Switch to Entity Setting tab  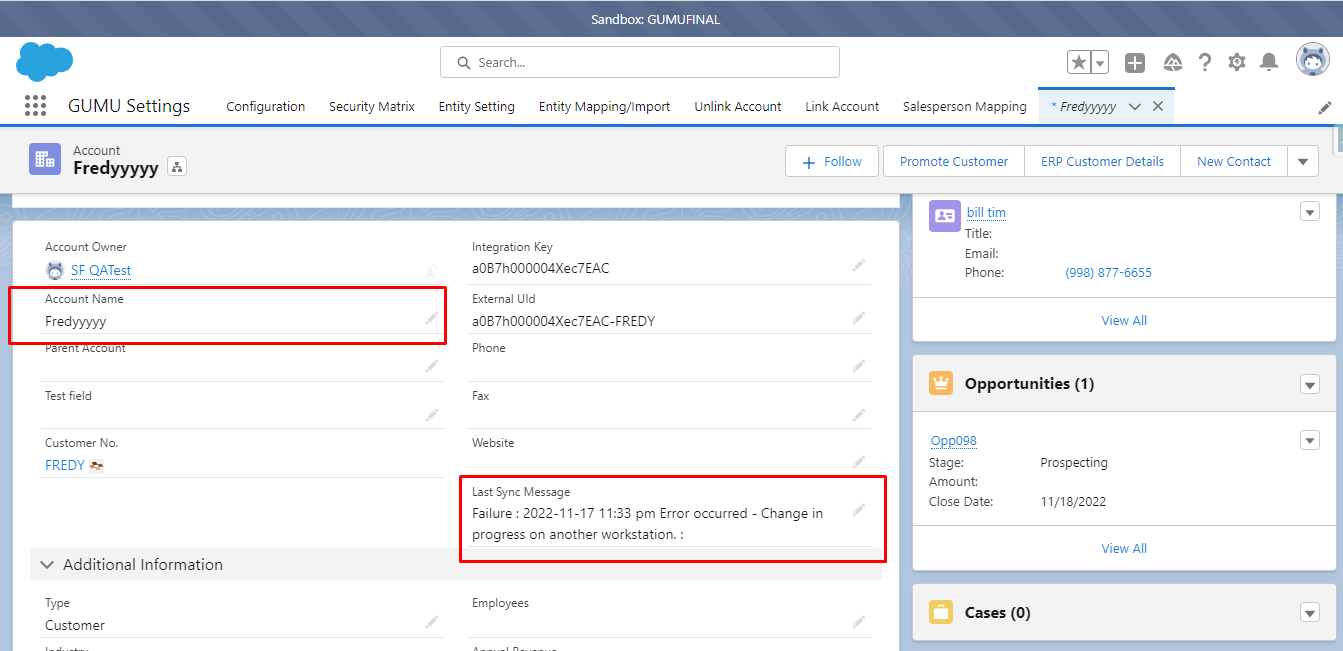(x=477, y=107)
